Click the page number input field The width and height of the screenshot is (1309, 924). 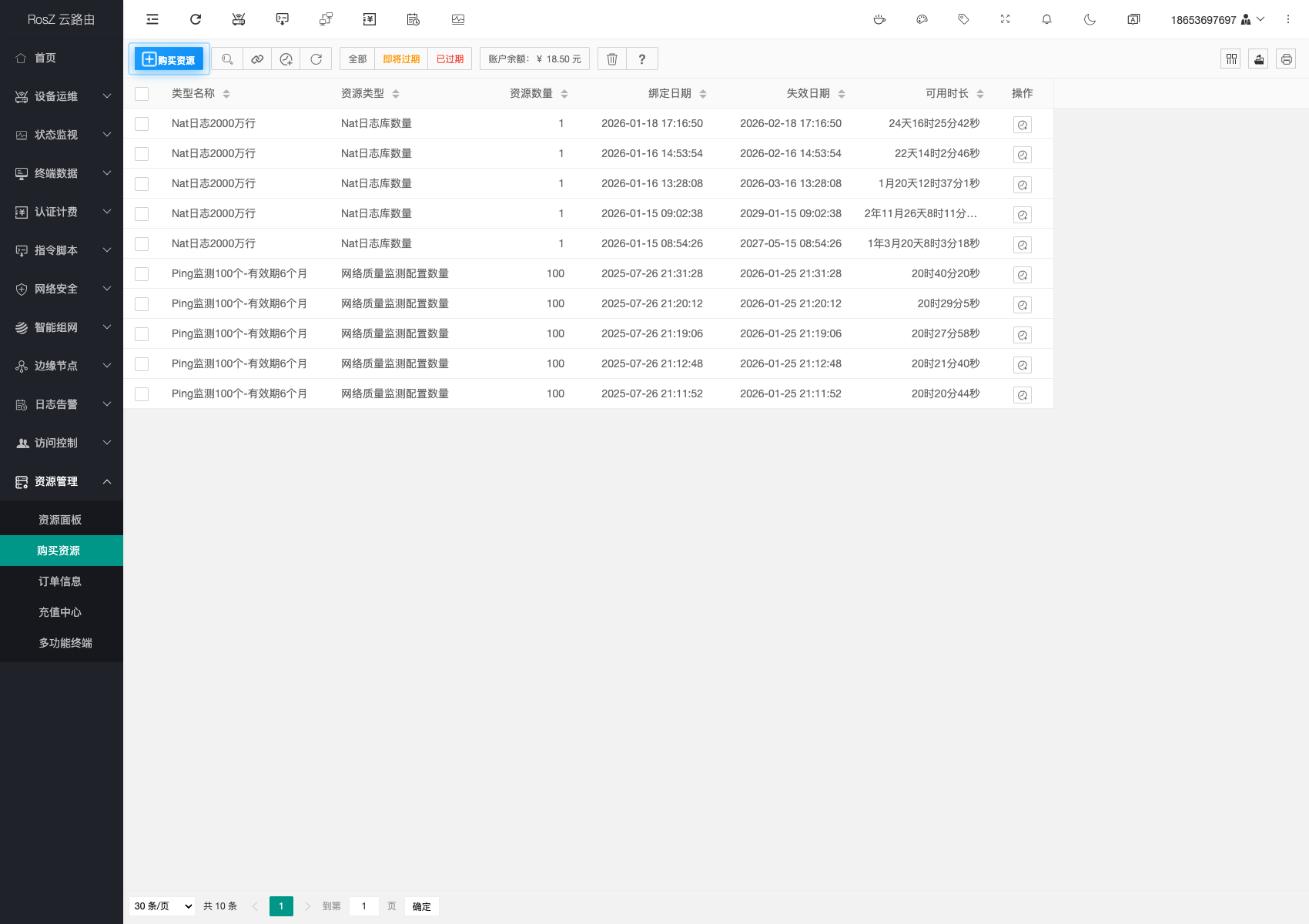(x=364, y=906)
